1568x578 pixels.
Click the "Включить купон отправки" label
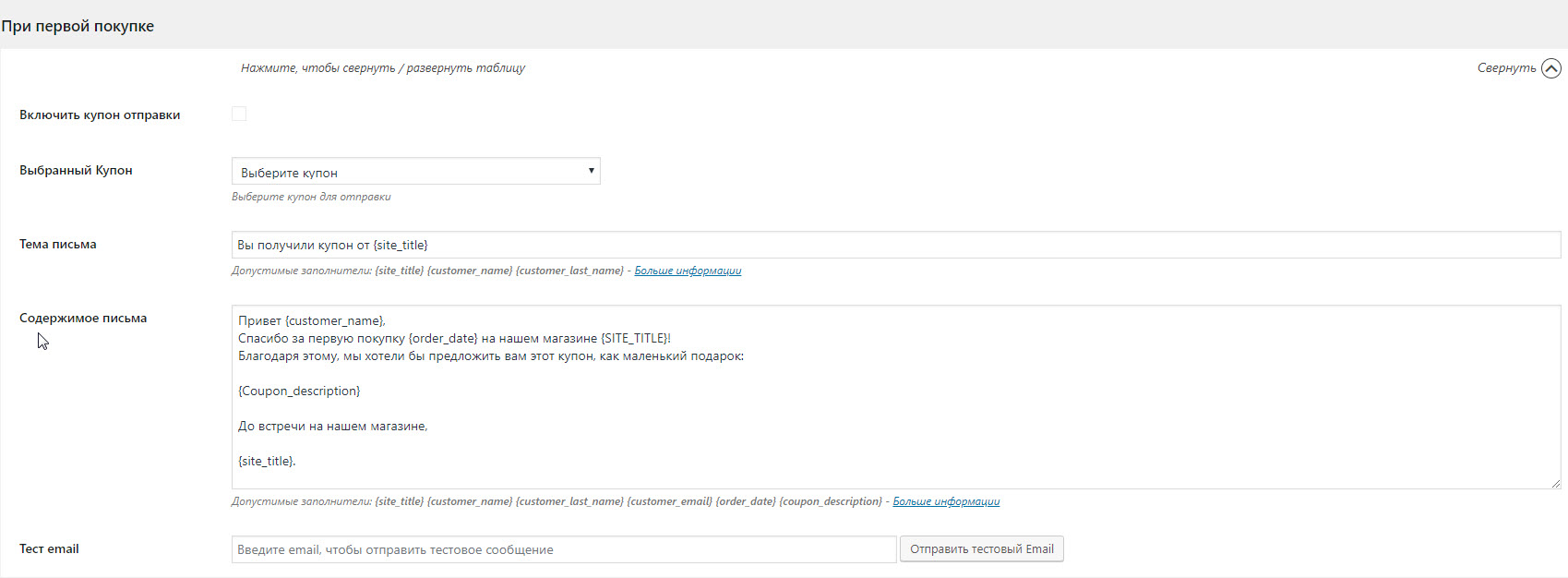100,115
